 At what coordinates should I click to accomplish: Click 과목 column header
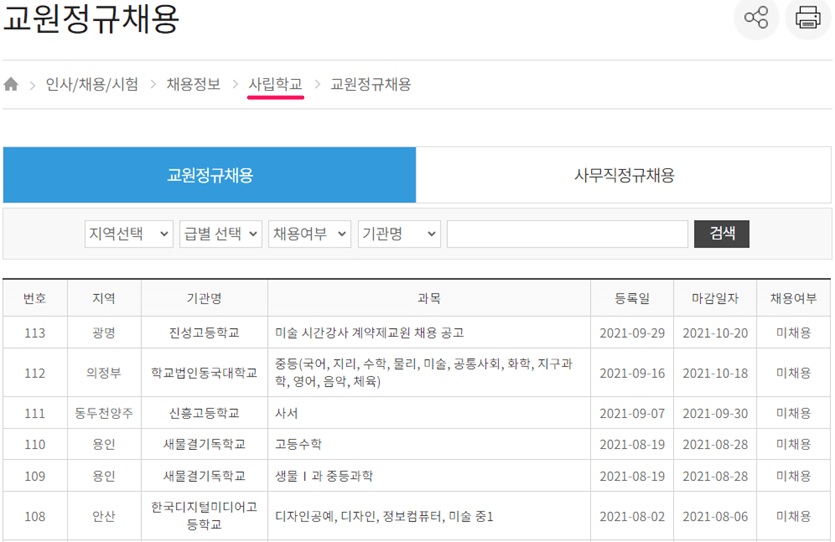click(429, 298)
